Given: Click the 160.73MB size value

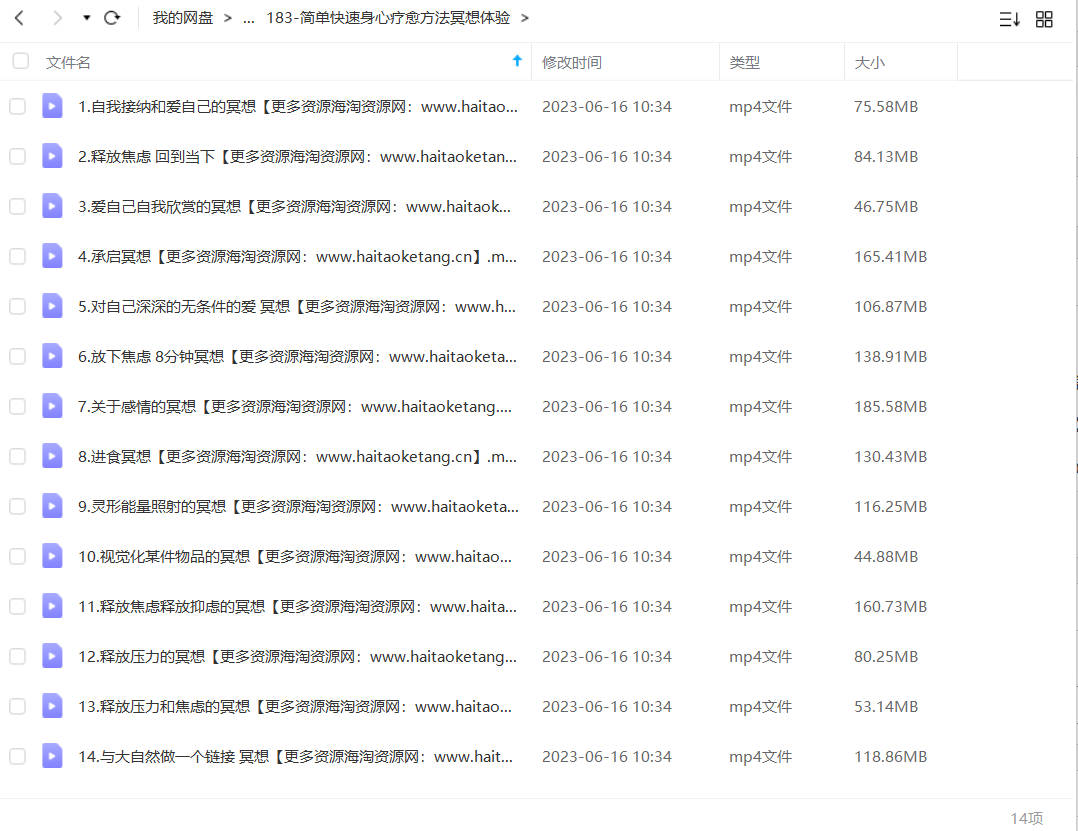Looking at the screenshot, I should click(x=890, y=607).
